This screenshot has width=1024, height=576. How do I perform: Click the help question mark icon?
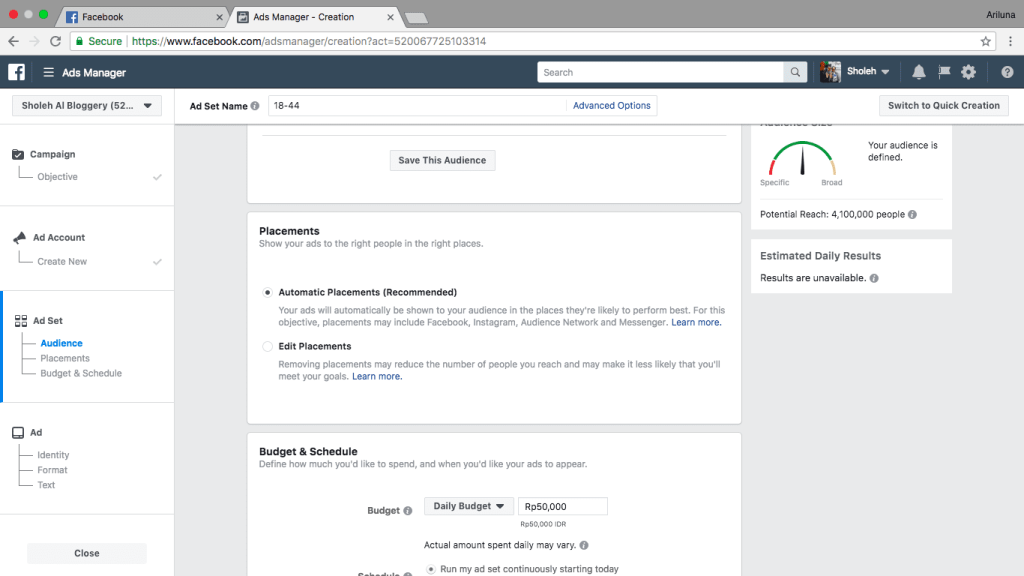pos(1007,72)
